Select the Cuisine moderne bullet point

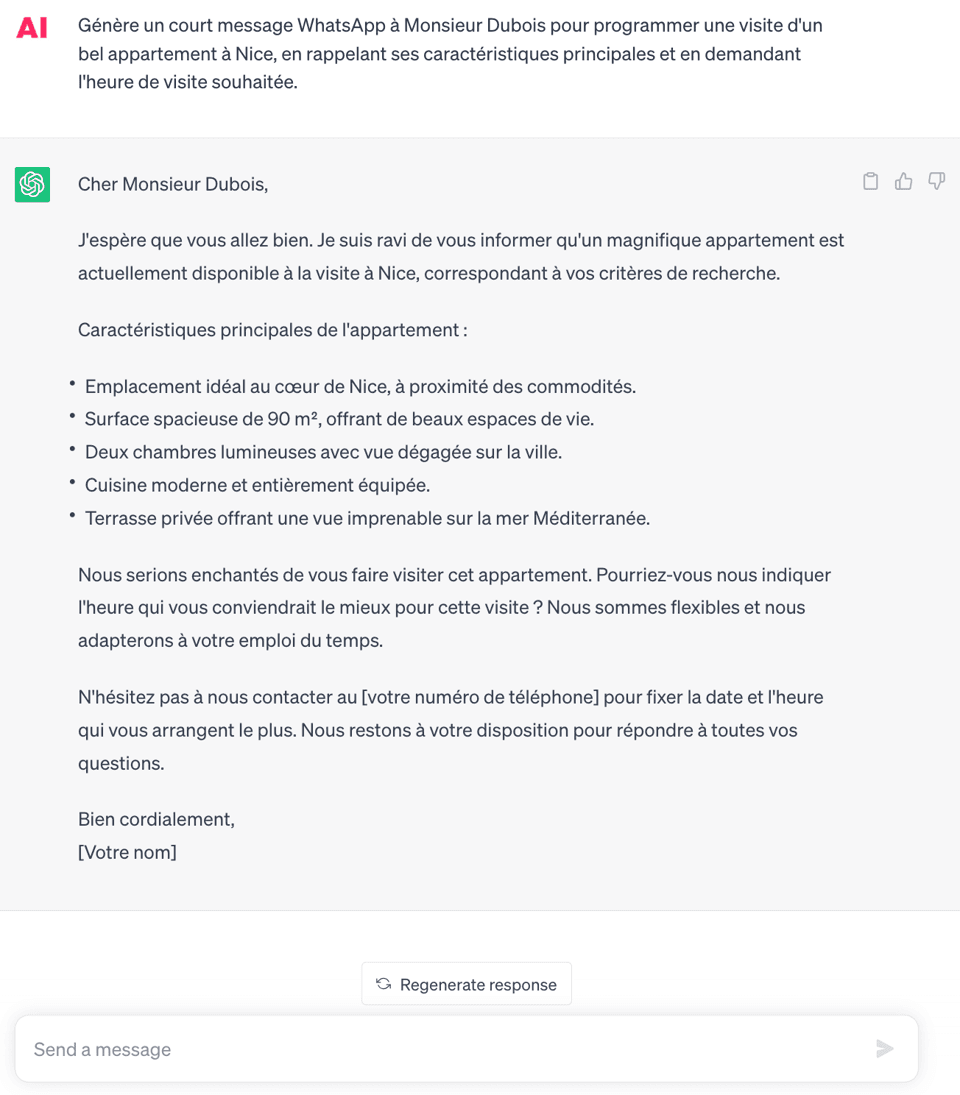(255, 485)
